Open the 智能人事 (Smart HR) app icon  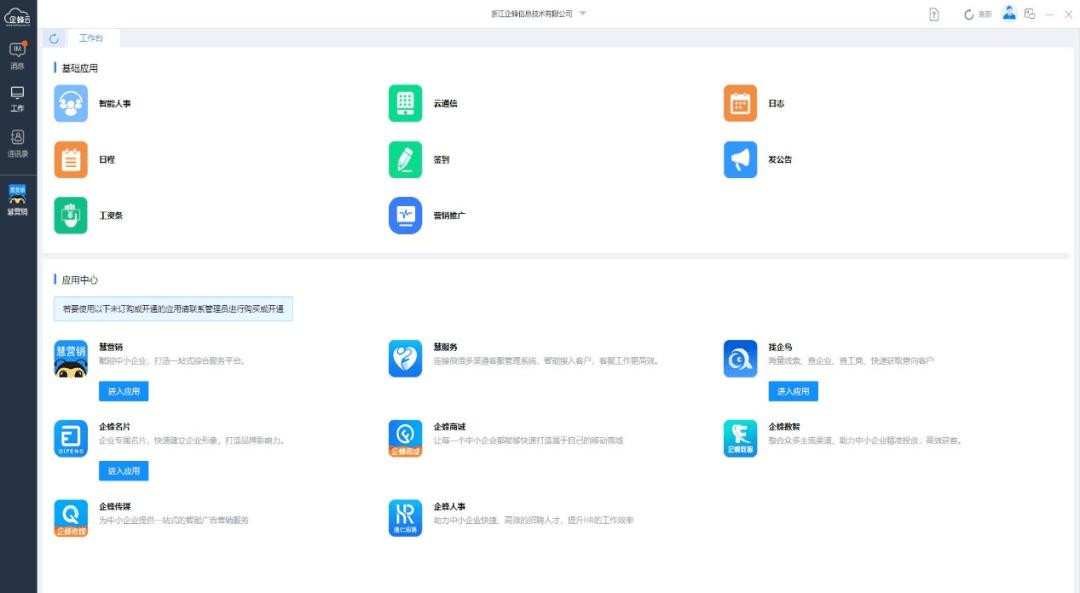(x=70, y=102)
